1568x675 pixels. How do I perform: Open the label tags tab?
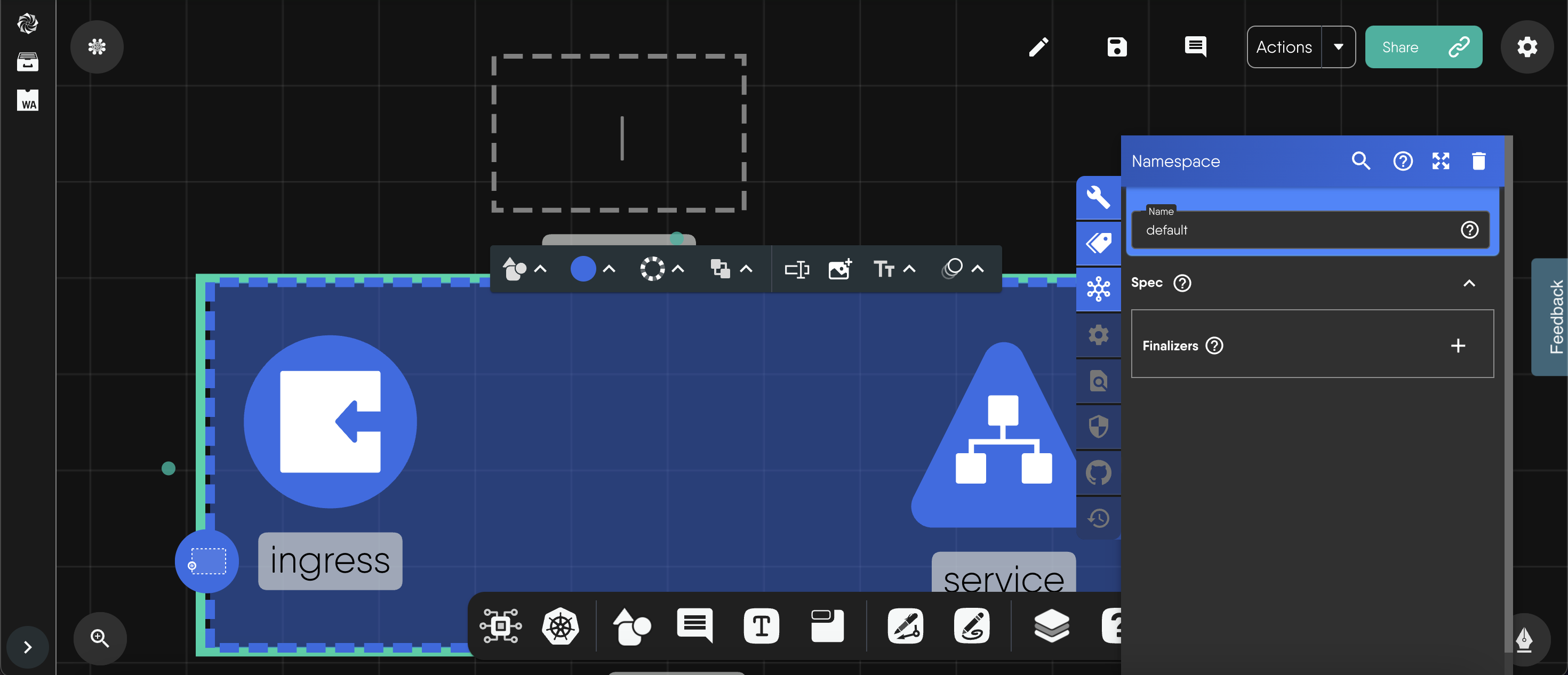pyautogui.click(x=1098, y=244)
